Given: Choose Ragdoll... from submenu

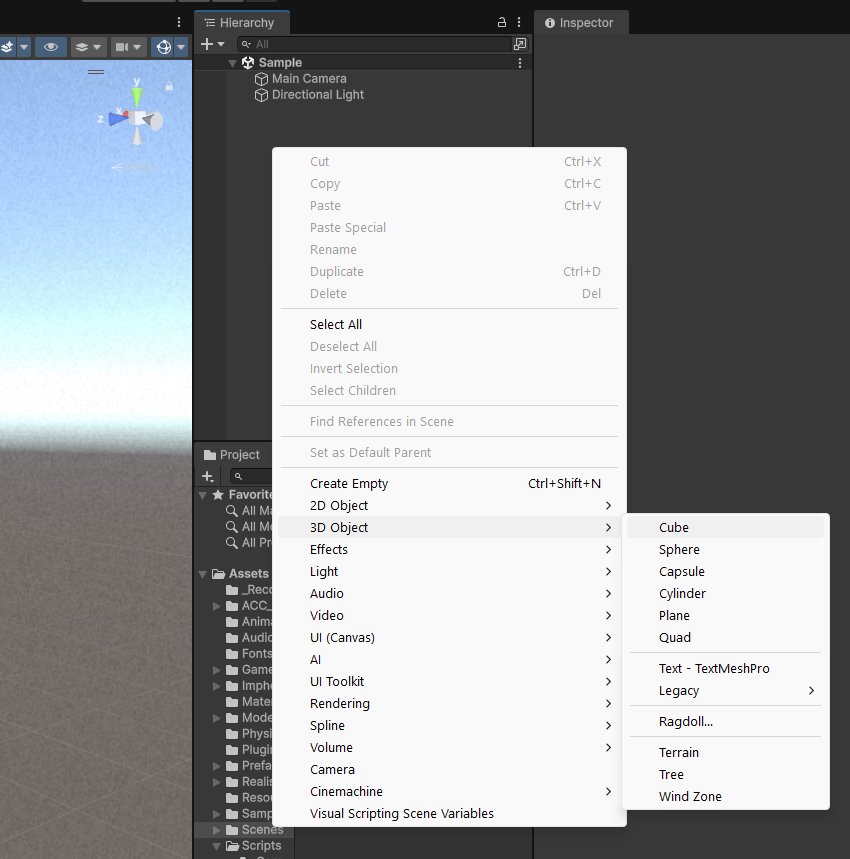Looking at the screenshot, I should coord(725,721).
